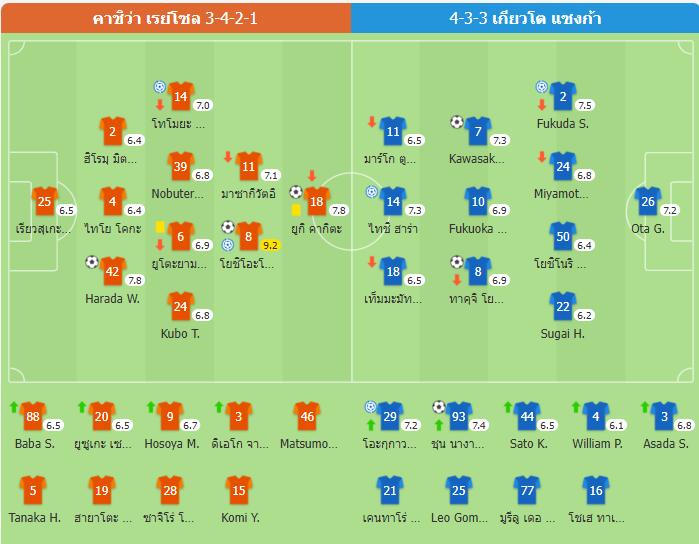The width and height of the screenshot is (699, 544).
Task: Open Fukuda S. player name
Action: coord(563,124)
